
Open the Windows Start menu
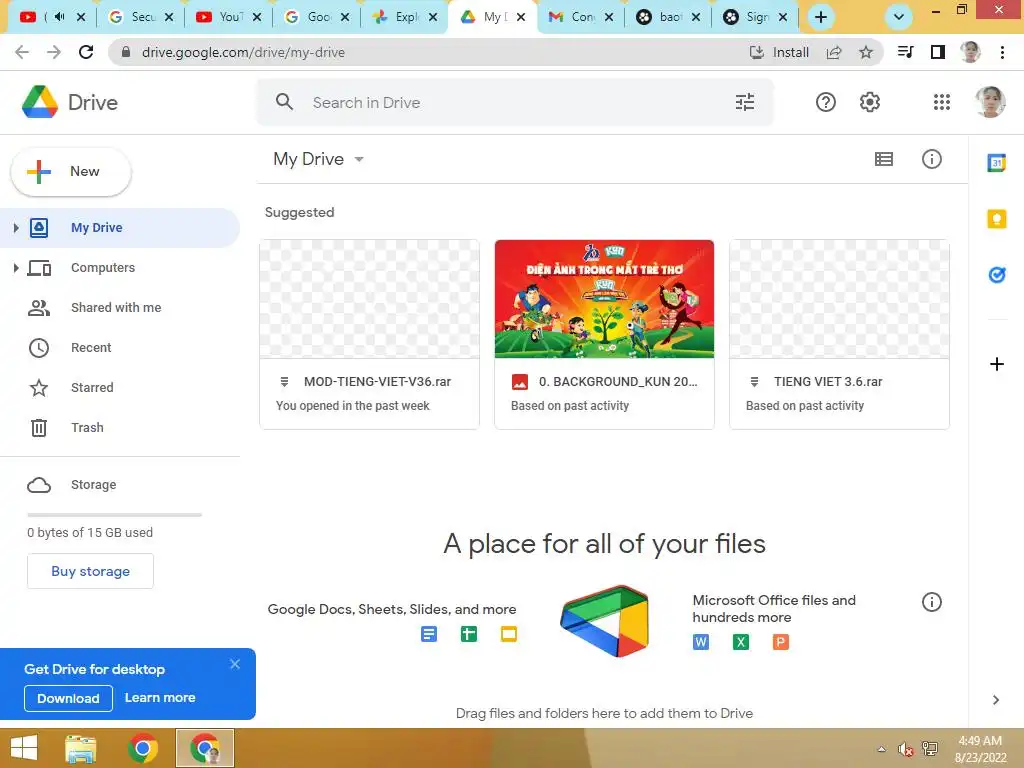(24, 748)
